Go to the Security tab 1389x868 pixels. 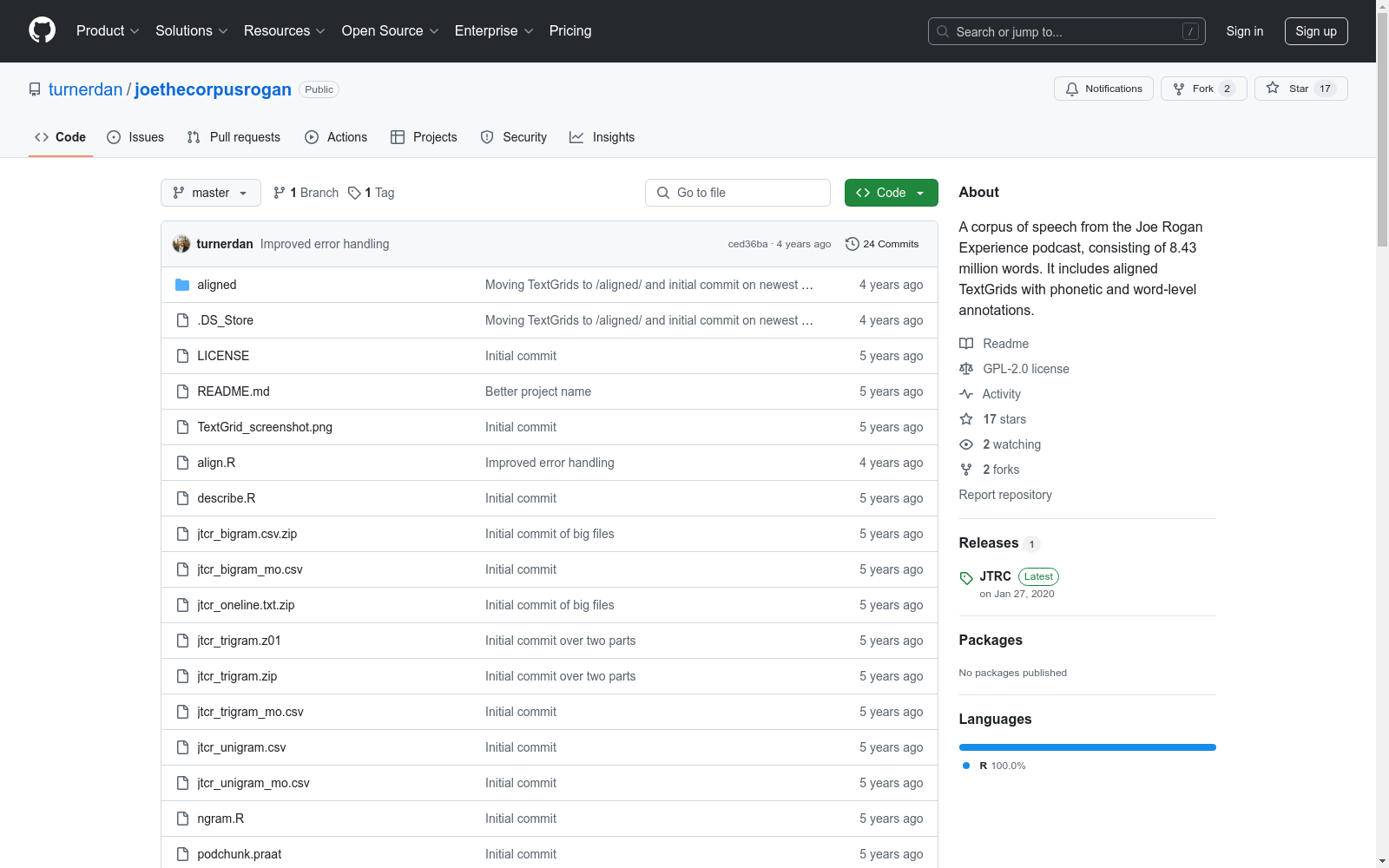[x=514, y=137]
